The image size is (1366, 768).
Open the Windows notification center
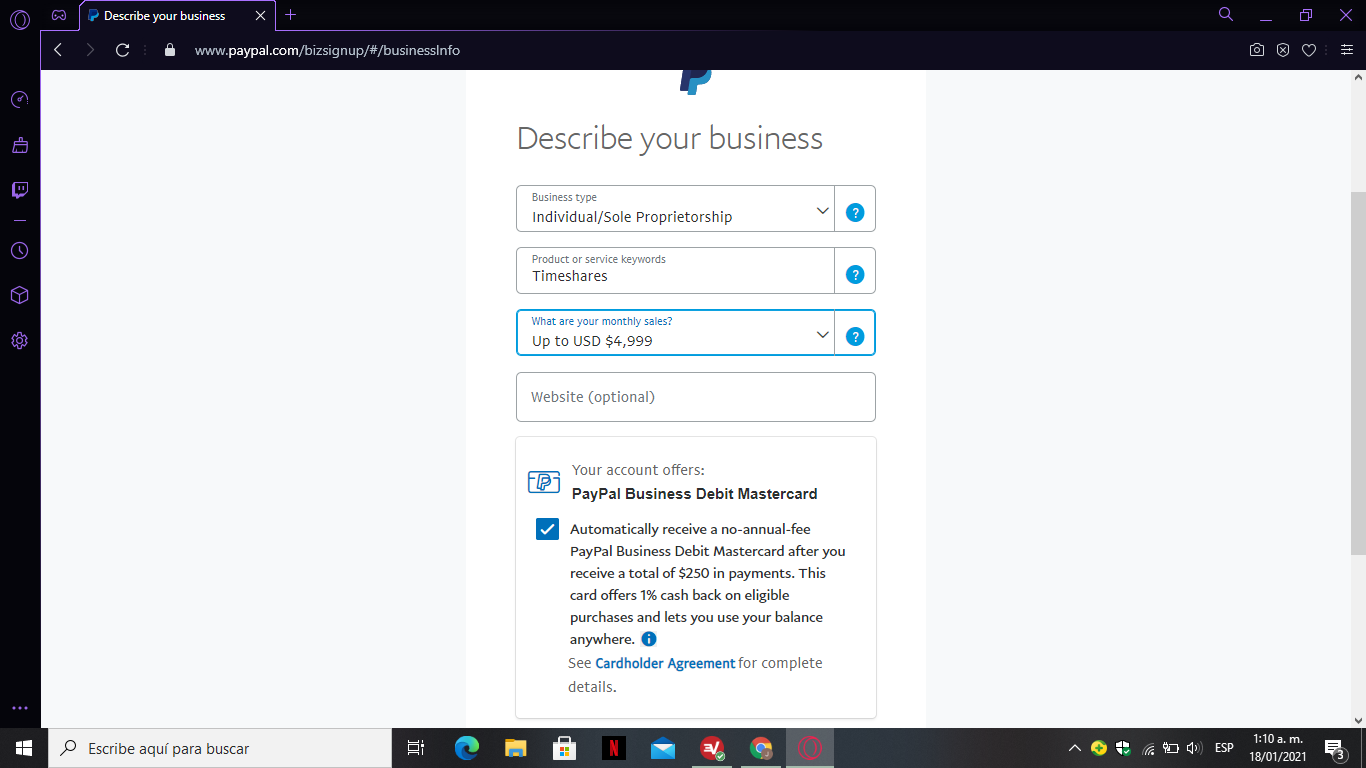point(1333,748)
